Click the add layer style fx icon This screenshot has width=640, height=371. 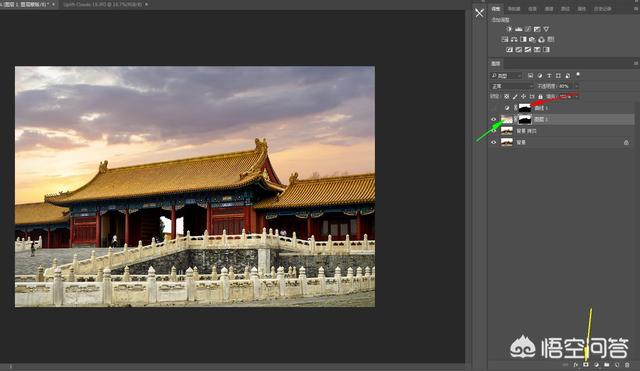tap(576, 364)
